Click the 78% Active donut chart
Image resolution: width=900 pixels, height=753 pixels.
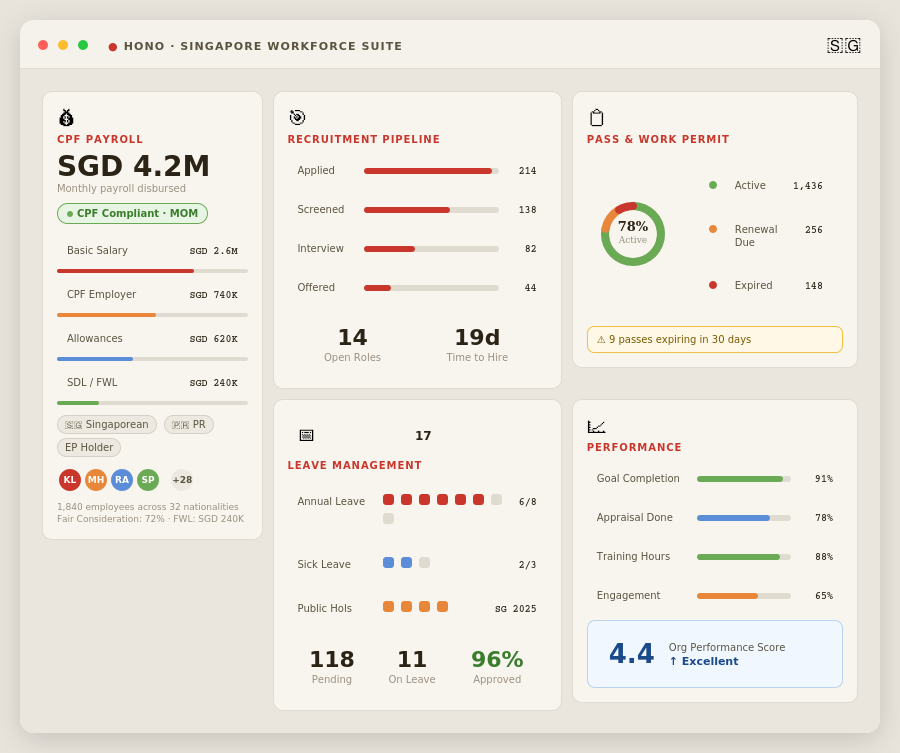click(x=633, y=234)
